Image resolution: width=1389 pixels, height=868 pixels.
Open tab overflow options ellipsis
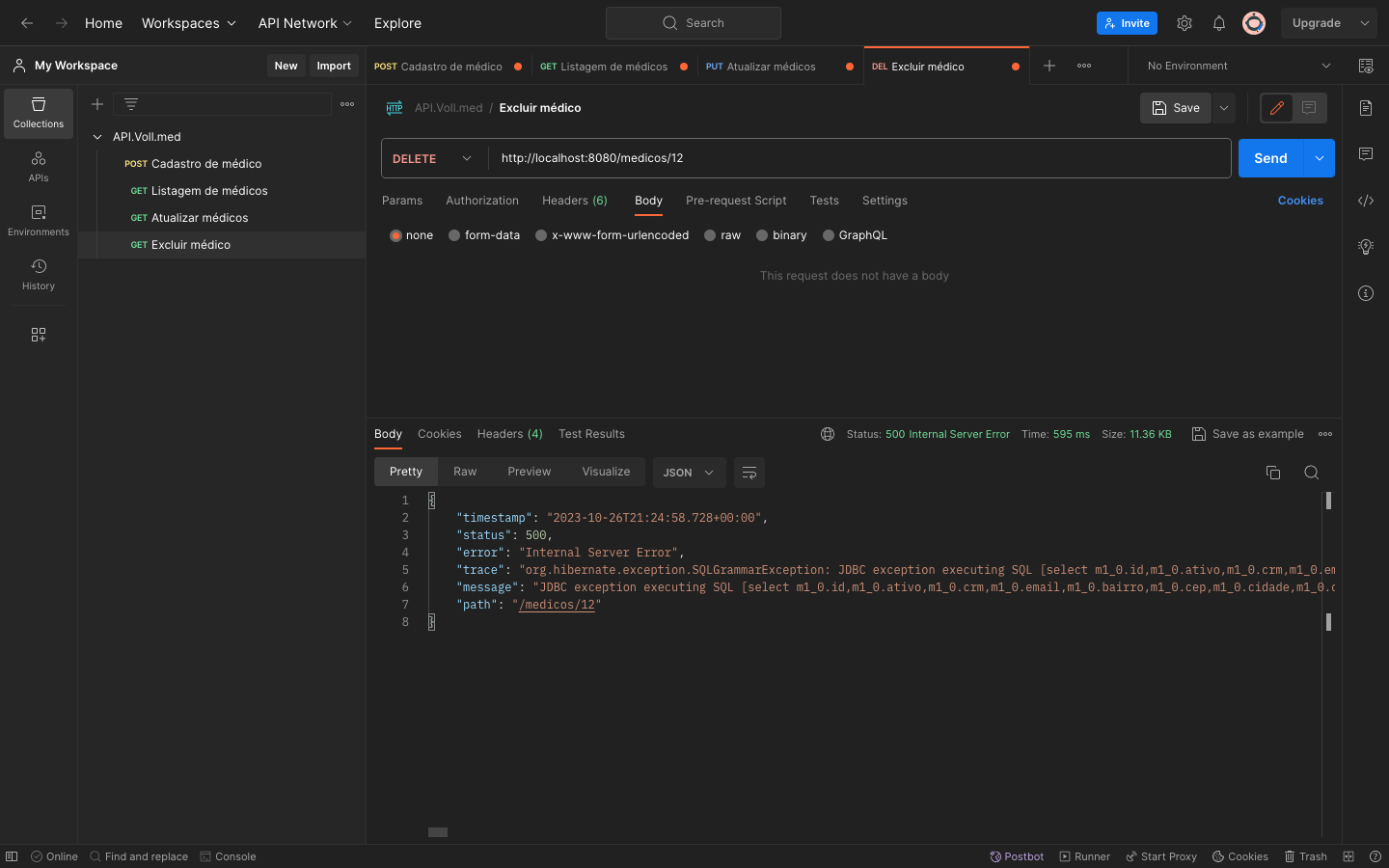pos(1084,66)
